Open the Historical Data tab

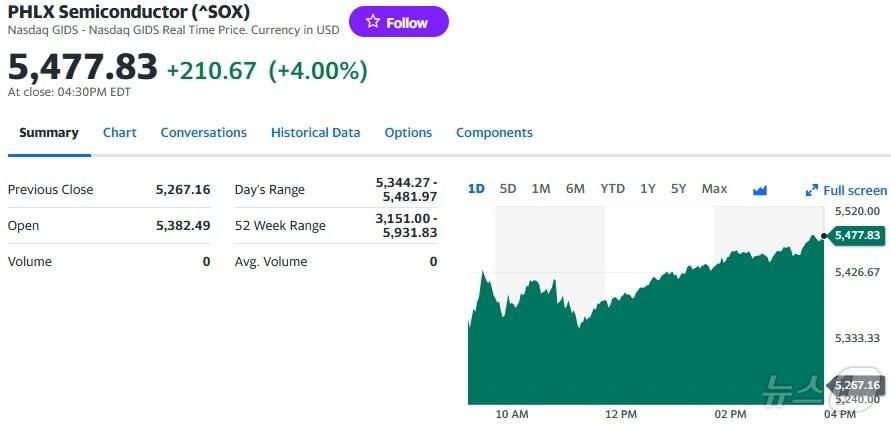tap(315, 132)
